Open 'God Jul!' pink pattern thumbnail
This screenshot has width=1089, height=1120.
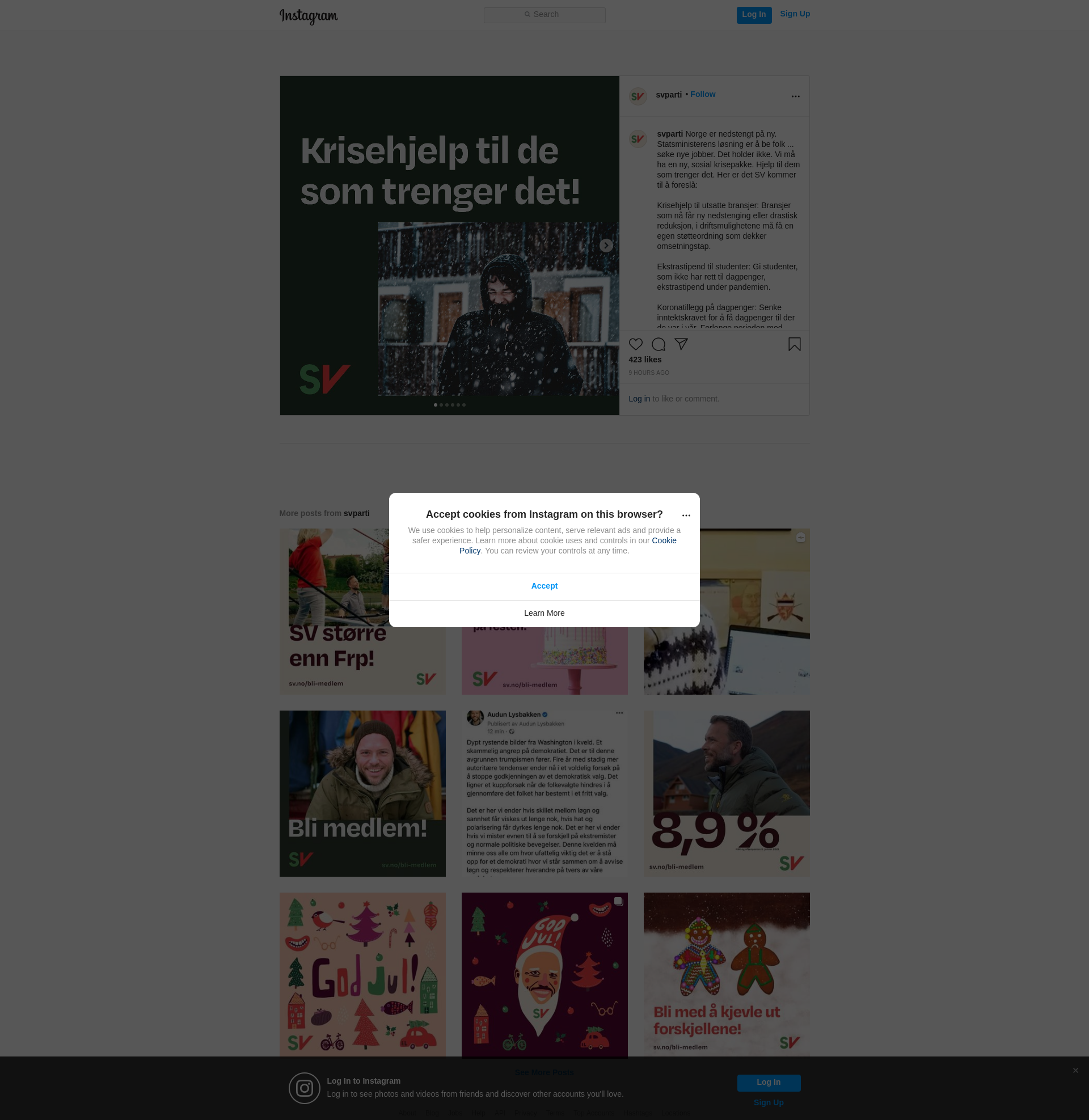(362, 975)
